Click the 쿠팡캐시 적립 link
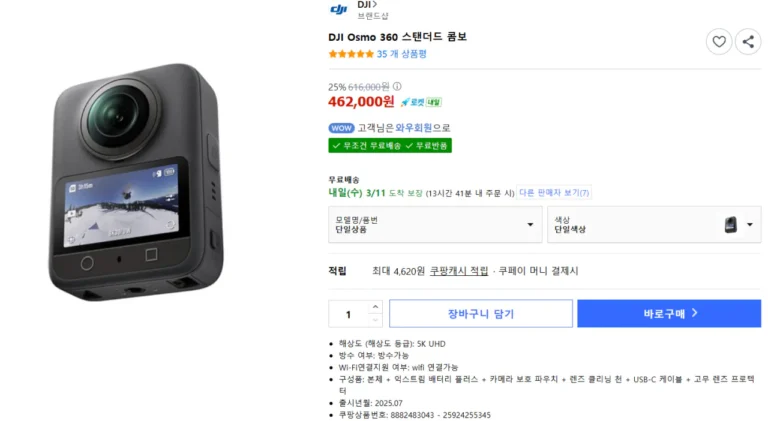This screenshot has height=421, width=768. point(459,271)
